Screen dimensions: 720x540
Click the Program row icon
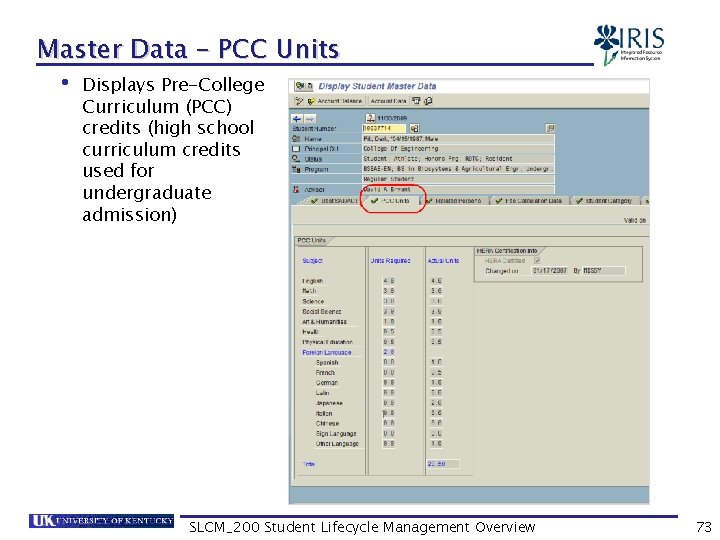pos(296,169)
